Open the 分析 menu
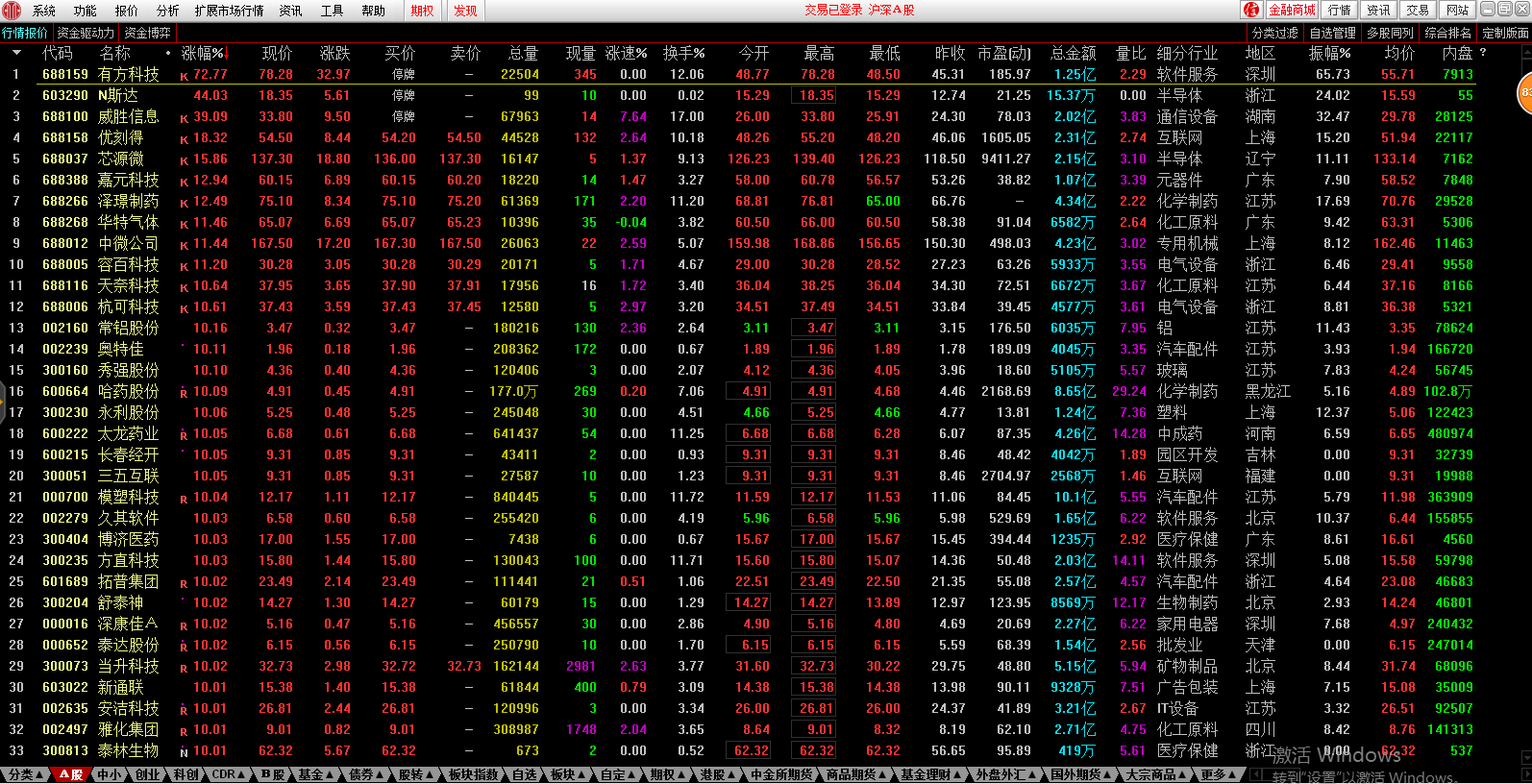 [x=168, y=11]
